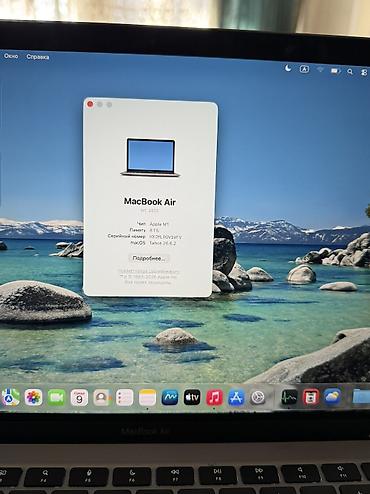
Task: Open the red-framed app icon beside Weather
Action: (x=311, y=397)
